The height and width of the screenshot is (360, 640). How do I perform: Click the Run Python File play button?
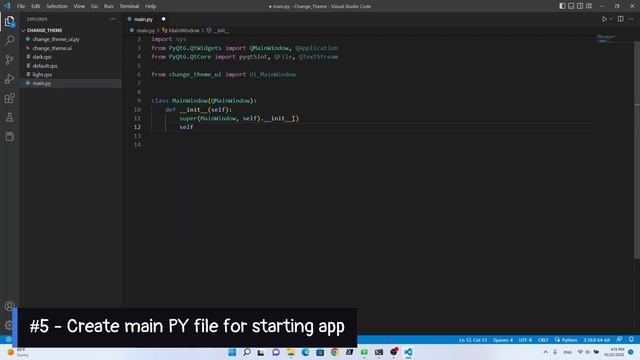(604, 19)
